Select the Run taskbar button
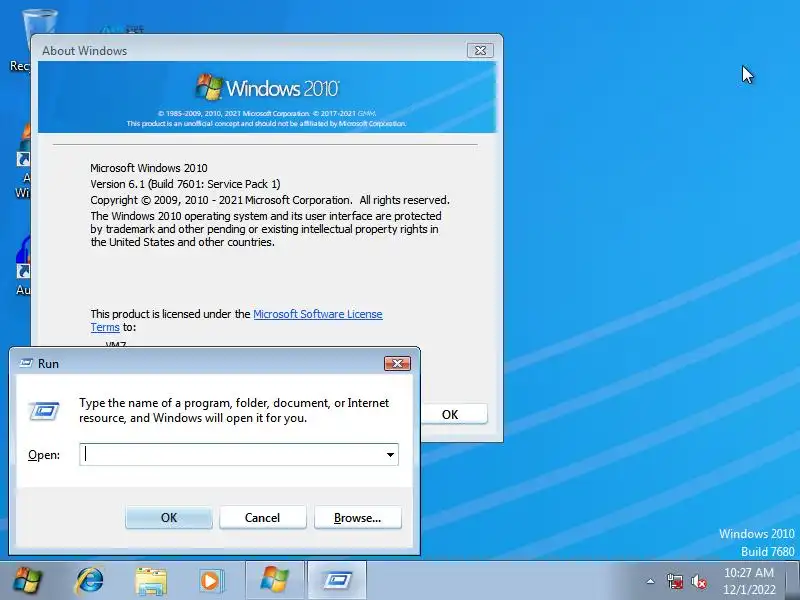Screen dimensions: 800x600 [337, 580]
